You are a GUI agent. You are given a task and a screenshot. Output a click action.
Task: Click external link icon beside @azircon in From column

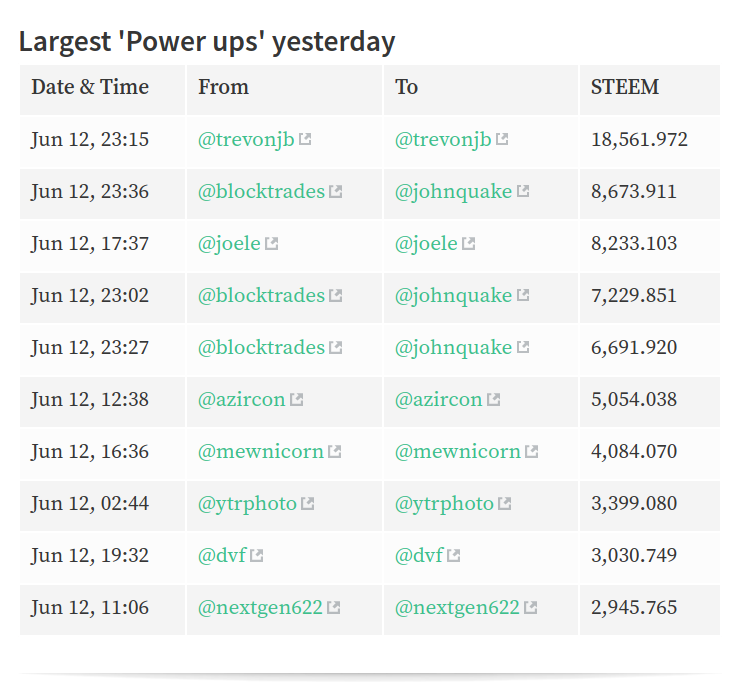(x=297, y=400)
